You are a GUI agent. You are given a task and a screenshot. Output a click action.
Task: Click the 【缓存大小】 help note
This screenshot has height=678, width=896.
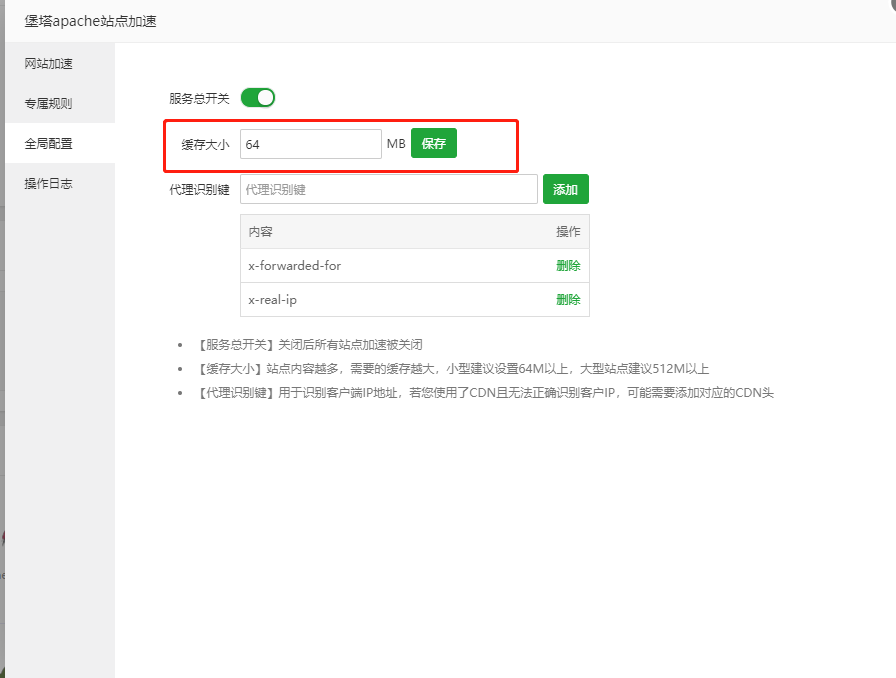453,369
